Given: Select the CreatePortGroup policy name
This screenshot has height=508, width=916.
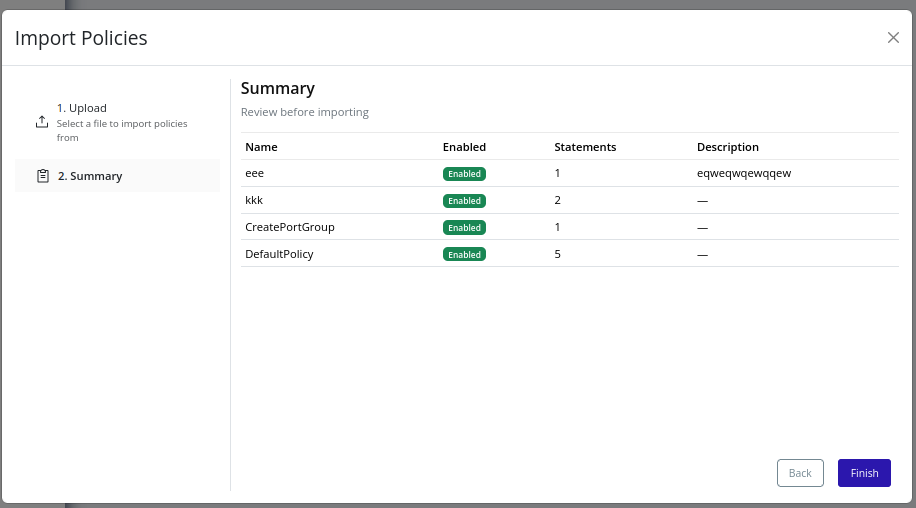Looking at the screenshot, I should [289, 227].
